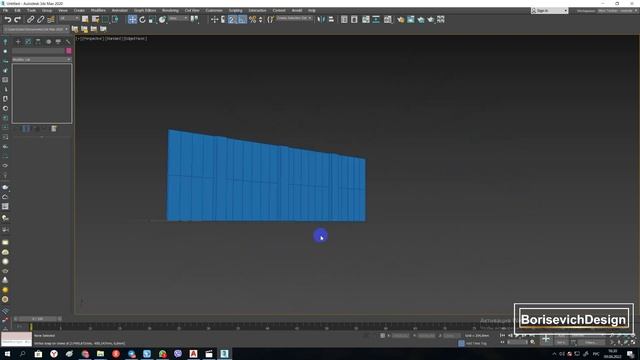Screen dimensions: 640x360
Task: Open Named Selection Sets dropdown
Action: (x=294, y=18)
